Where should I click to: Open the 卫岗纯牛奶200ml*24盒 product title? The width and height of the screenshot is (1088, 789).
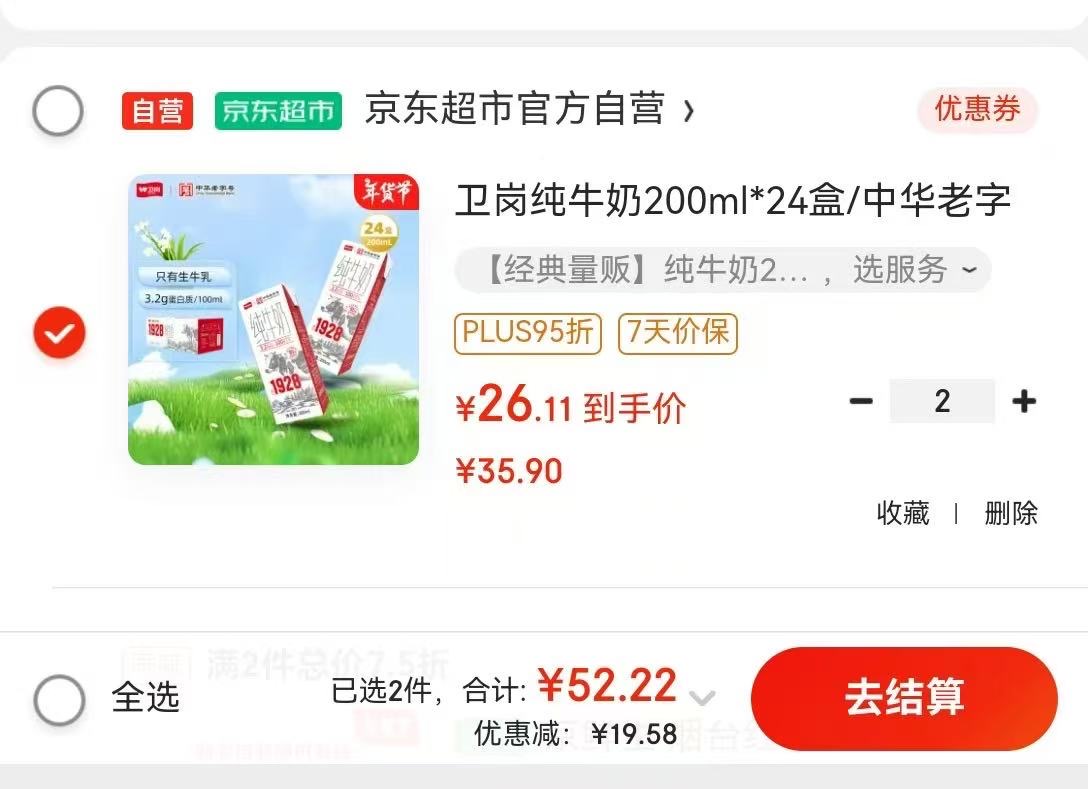[733, 201]
